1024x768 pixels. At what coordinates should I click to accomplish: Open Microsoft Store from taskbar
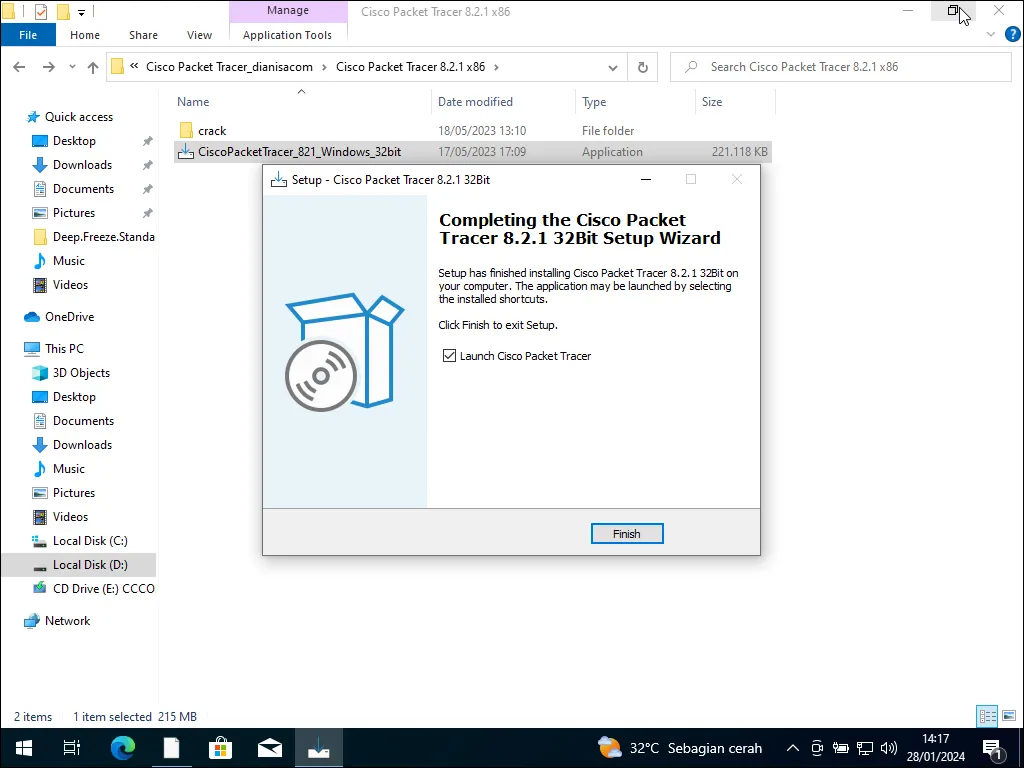point(220,748)
